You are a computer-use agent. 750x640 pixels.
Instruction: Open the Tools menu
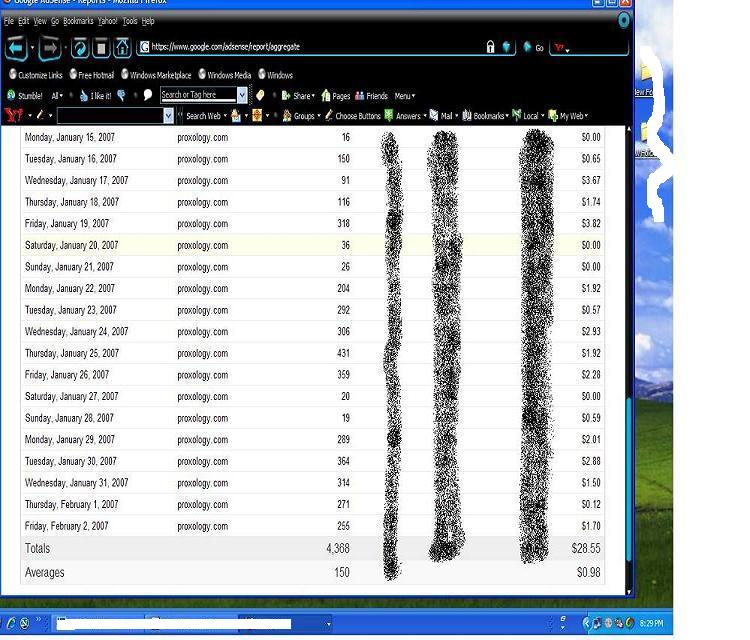[x=130, y=21]
